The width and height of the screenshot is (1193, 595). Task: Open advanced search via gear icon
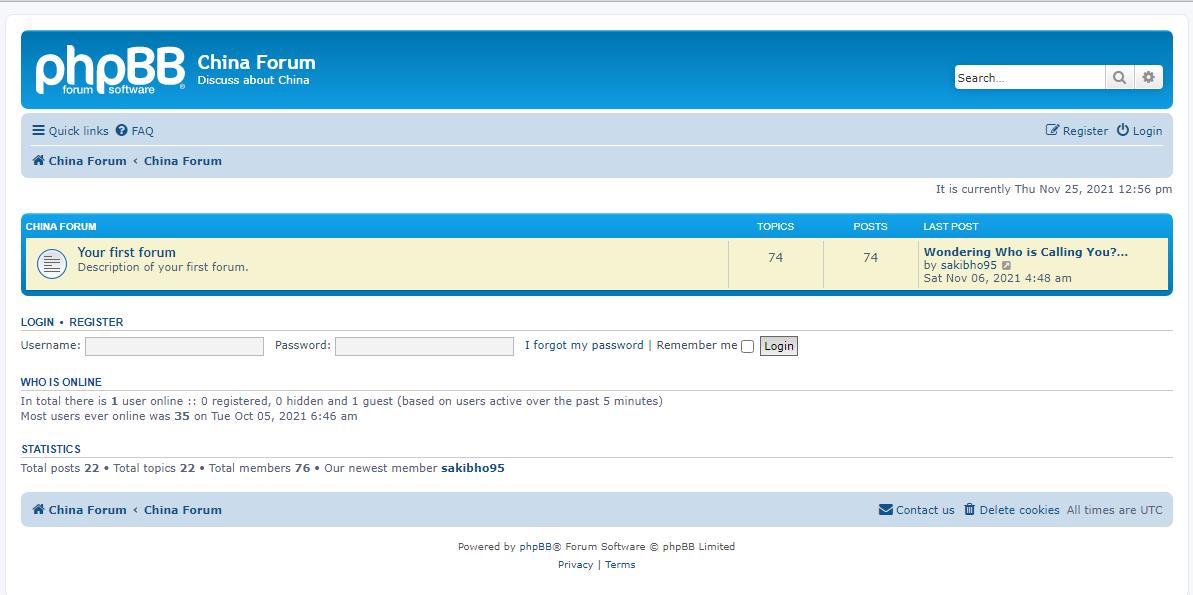(1148, 77)
